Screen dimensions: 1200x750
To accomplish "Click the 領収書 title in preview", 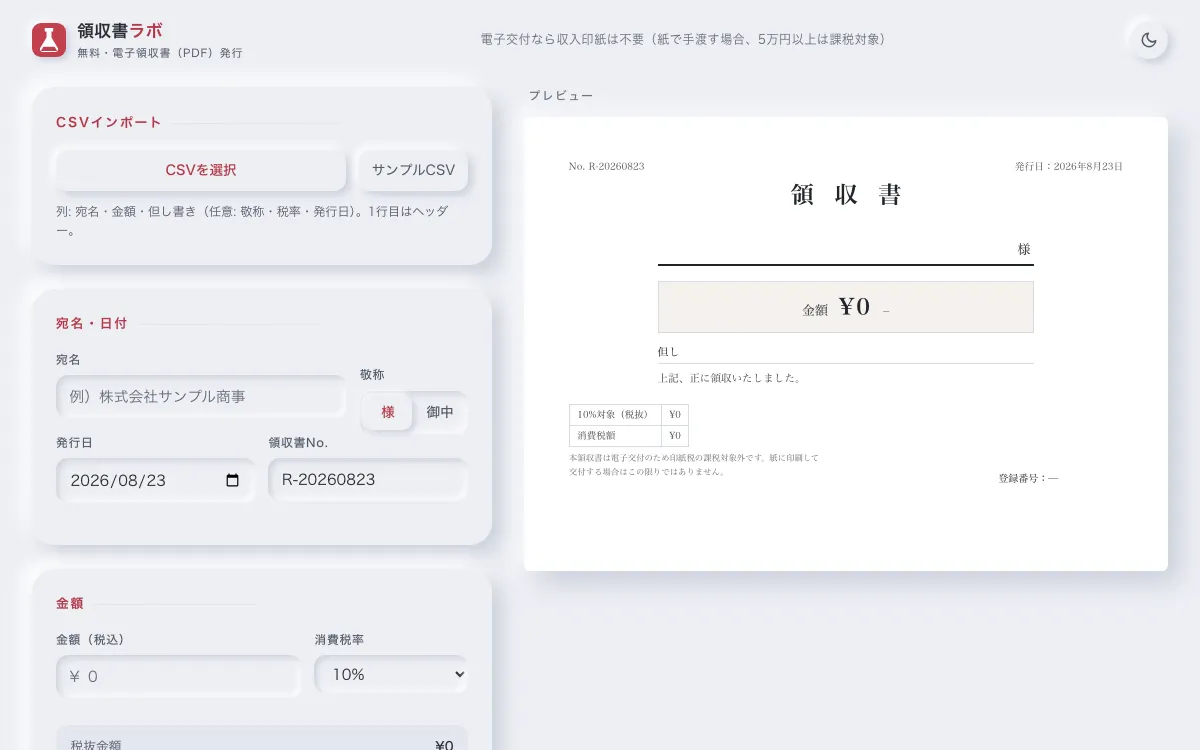I will 846,195.
